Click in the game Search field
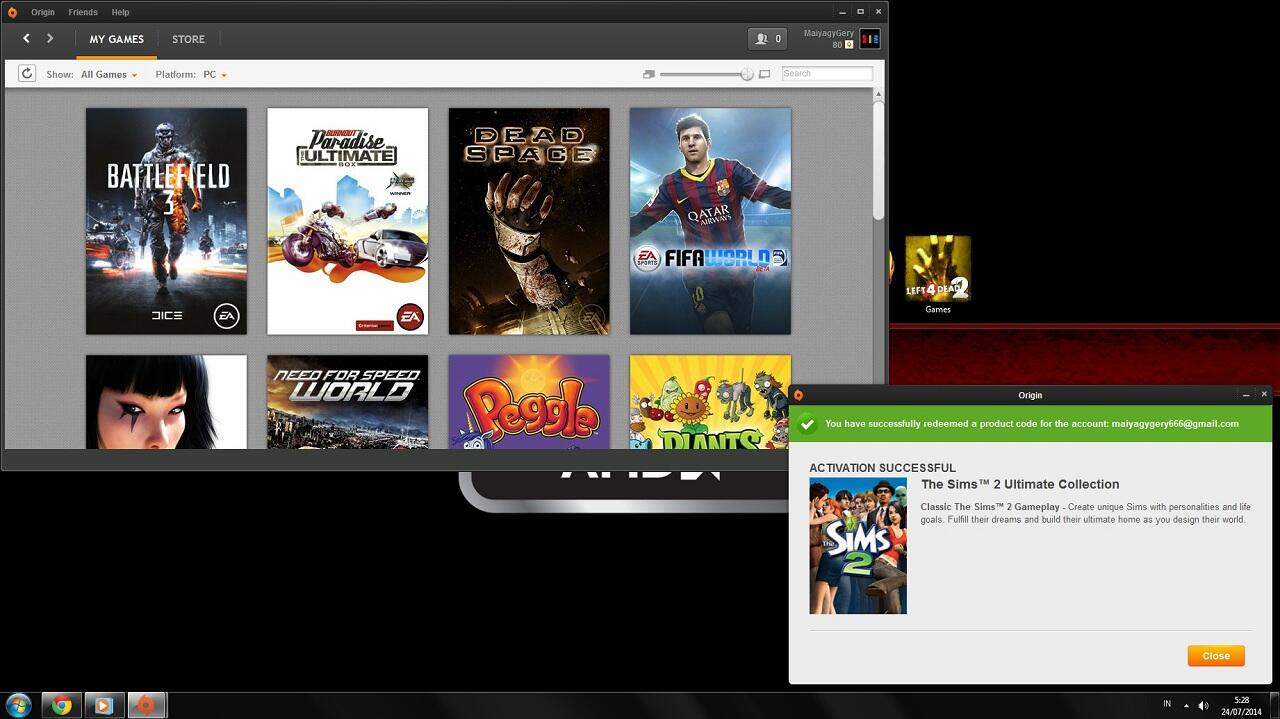This screenshot has width=1280, height=719. (827, 74)
